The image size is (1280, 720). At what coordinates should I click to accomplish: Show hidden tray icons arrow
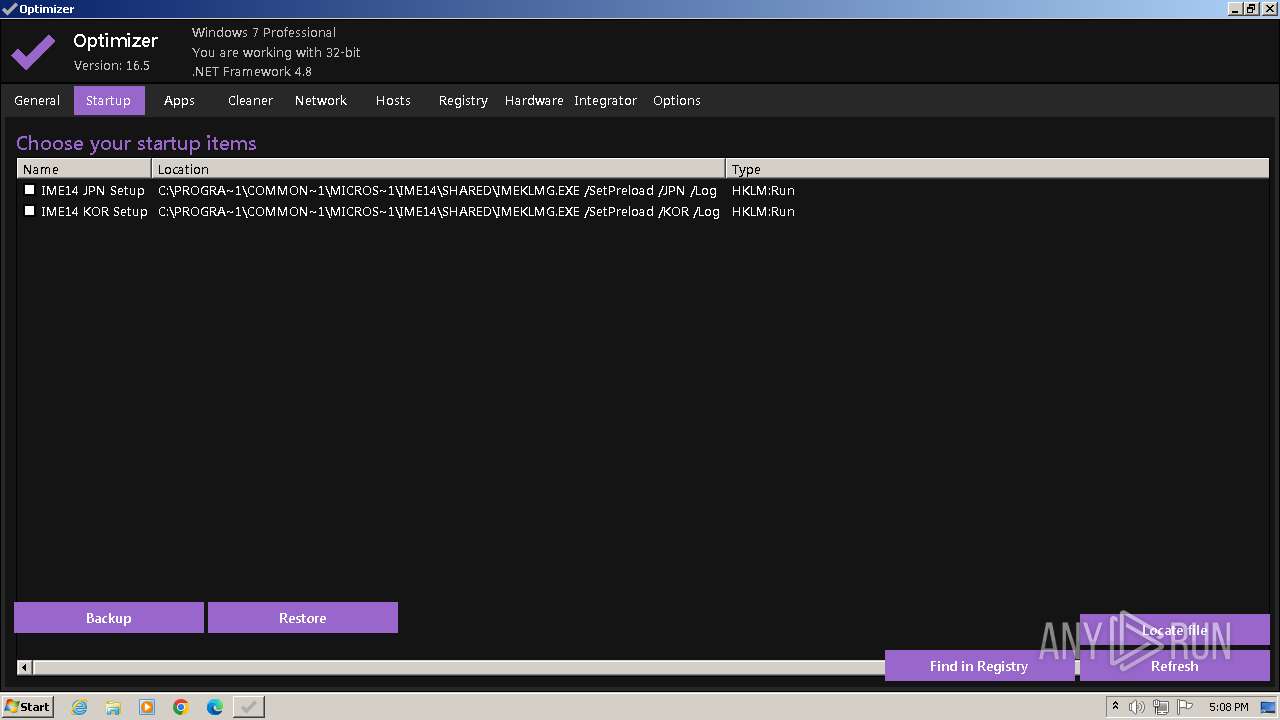coord(1115,707)
